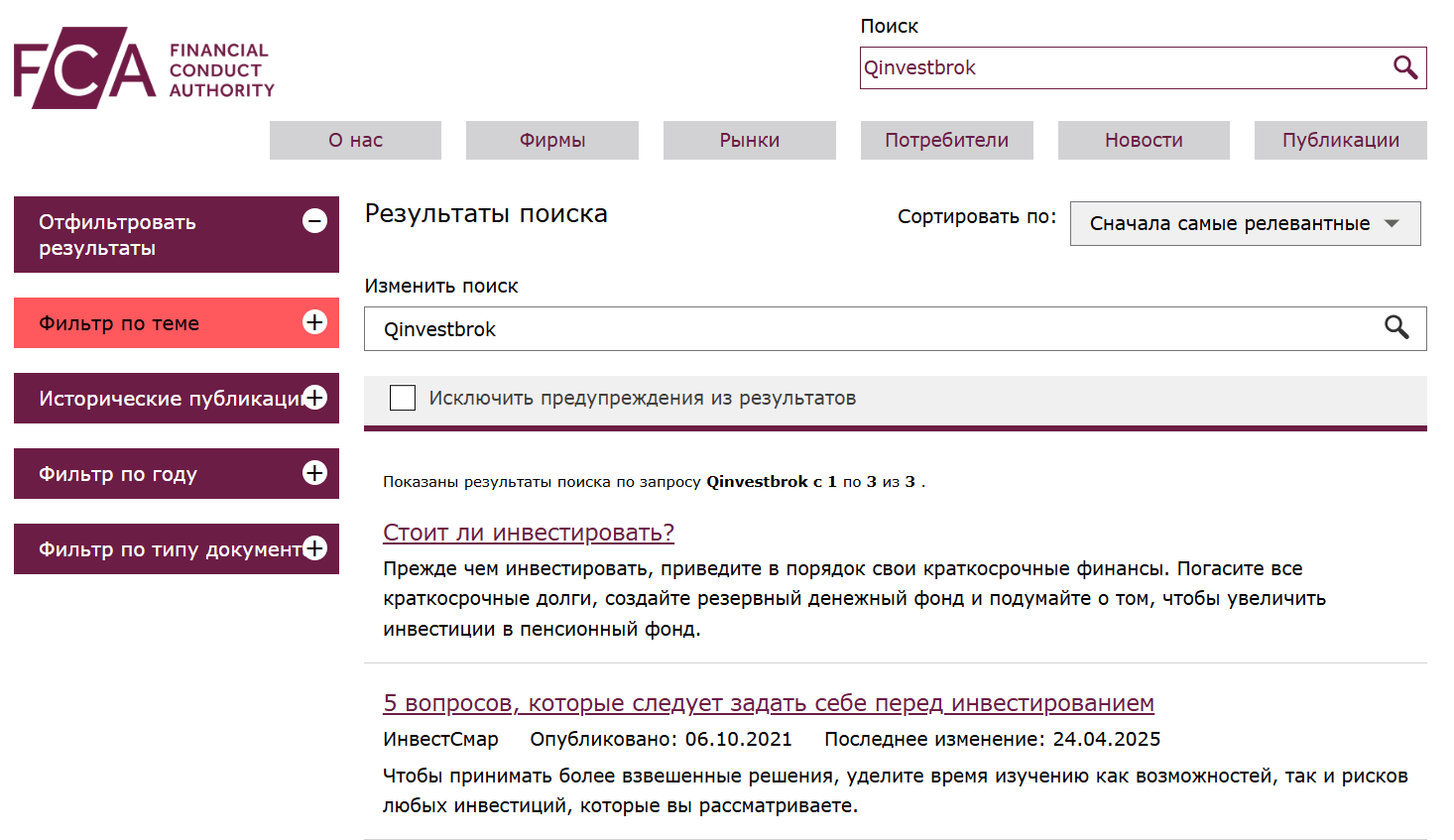Image resolution: width=1454 pixels, height=840 pixels.
Task: Expand the "Фильтр по типу документа" section
Action: (315, 547)
